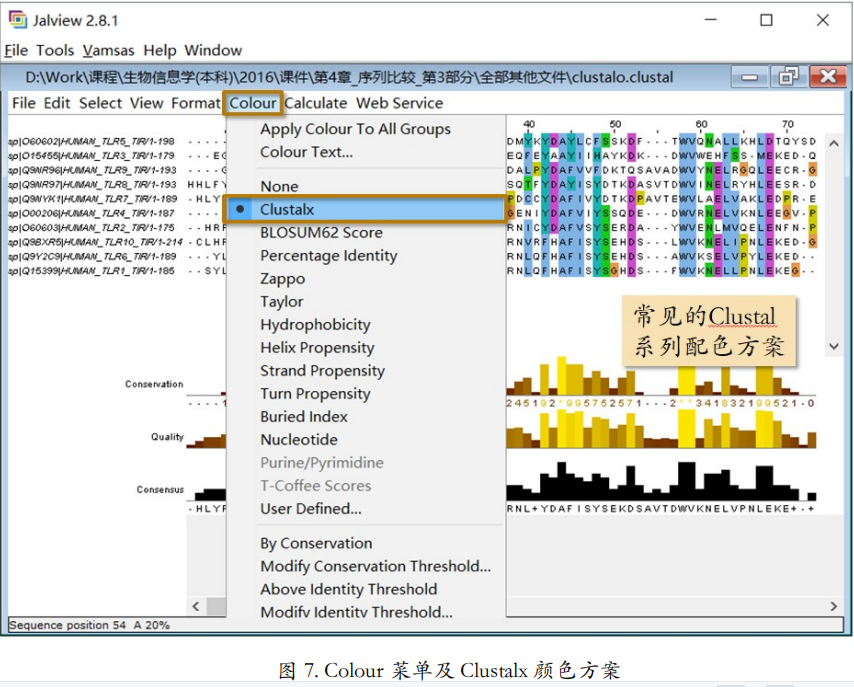Select sequence Q9NYK1 HUMAN_TLR7_TIR
This screenshot has height=687, width=854.
93,199
